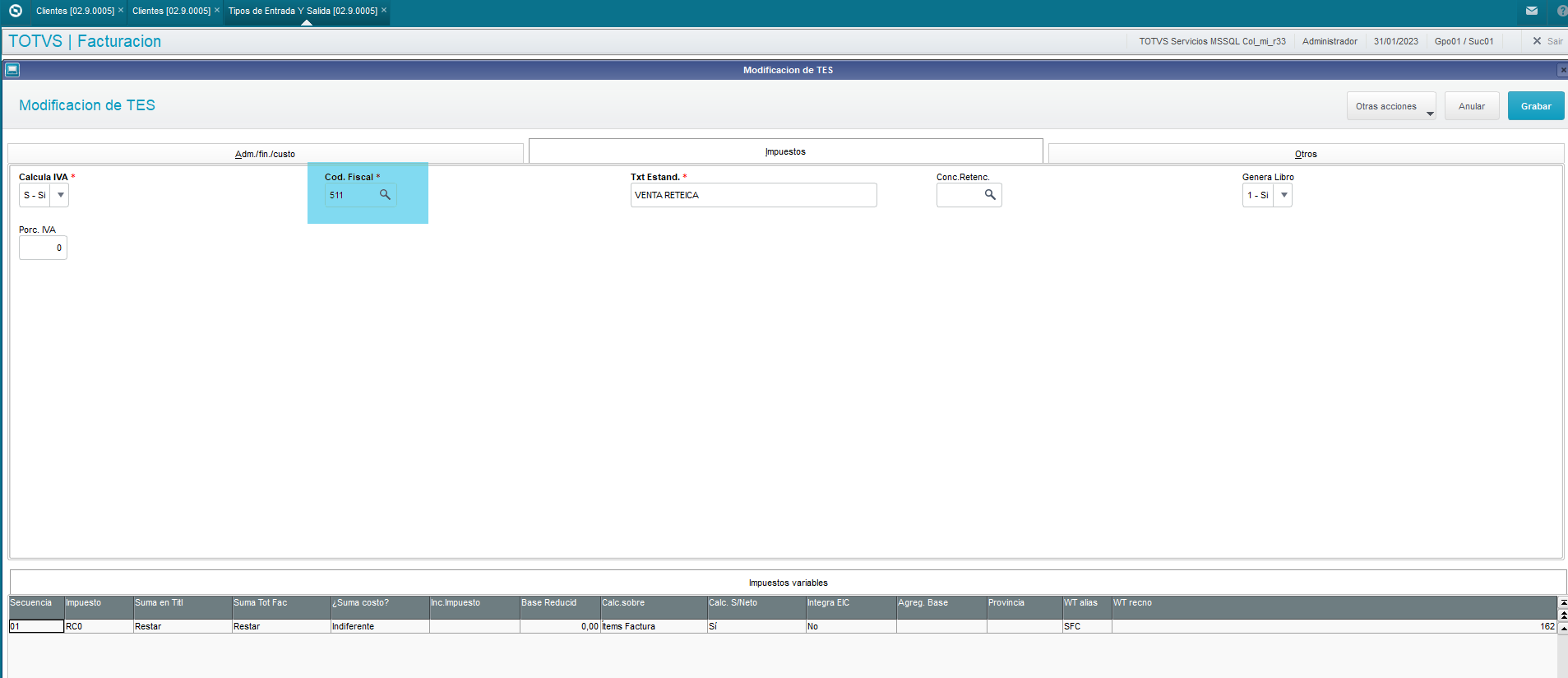Click the 162 WT recno cell
1568x678 pixels.
1334,626
